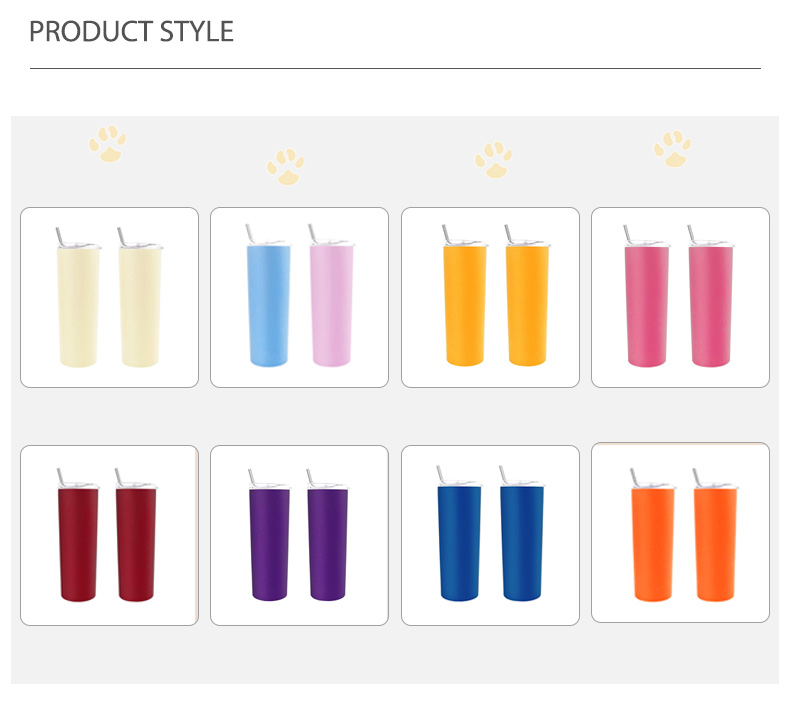Screen dimensions: 790x704
Task: Select the royal blue tumbler pair card
Action: pos(490,535)
